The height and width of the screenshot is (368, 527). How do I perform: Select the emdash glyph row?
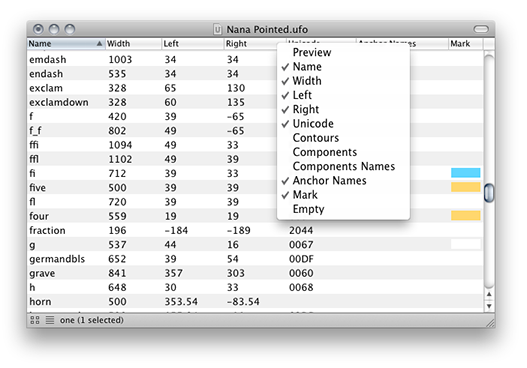pos(255,59)
